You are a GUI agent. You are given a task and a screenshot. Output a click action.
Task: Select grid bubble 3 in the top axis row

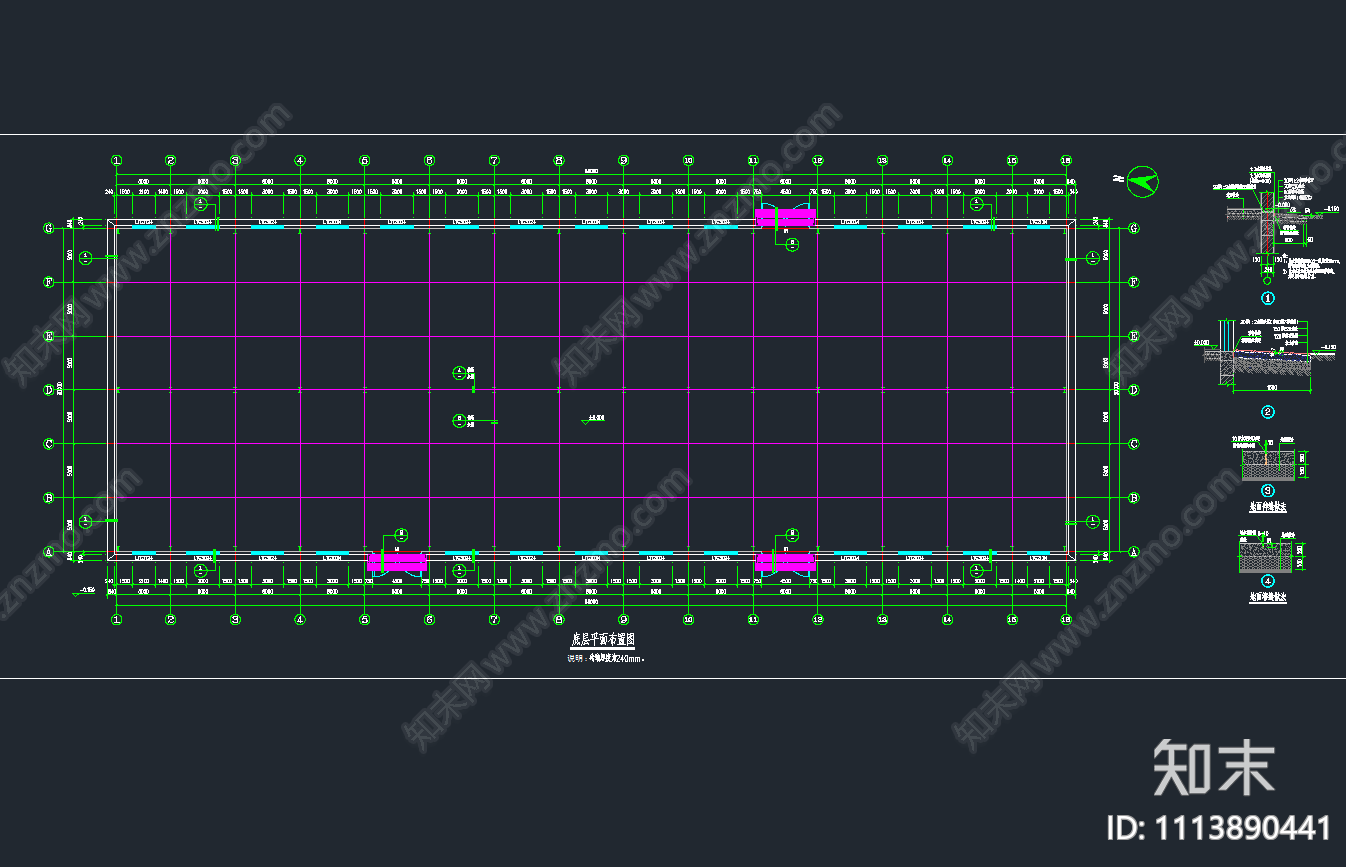tap(235, 160)
